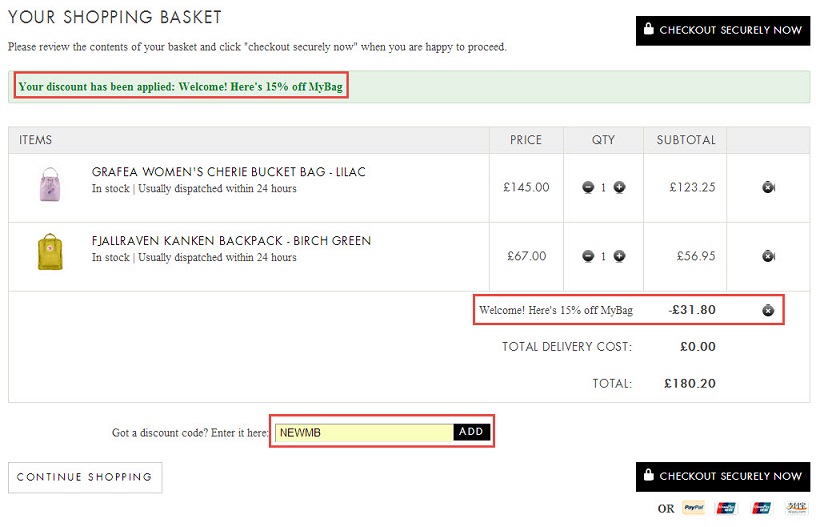Click the Alipay payment icon

click(x=797, y=508)
